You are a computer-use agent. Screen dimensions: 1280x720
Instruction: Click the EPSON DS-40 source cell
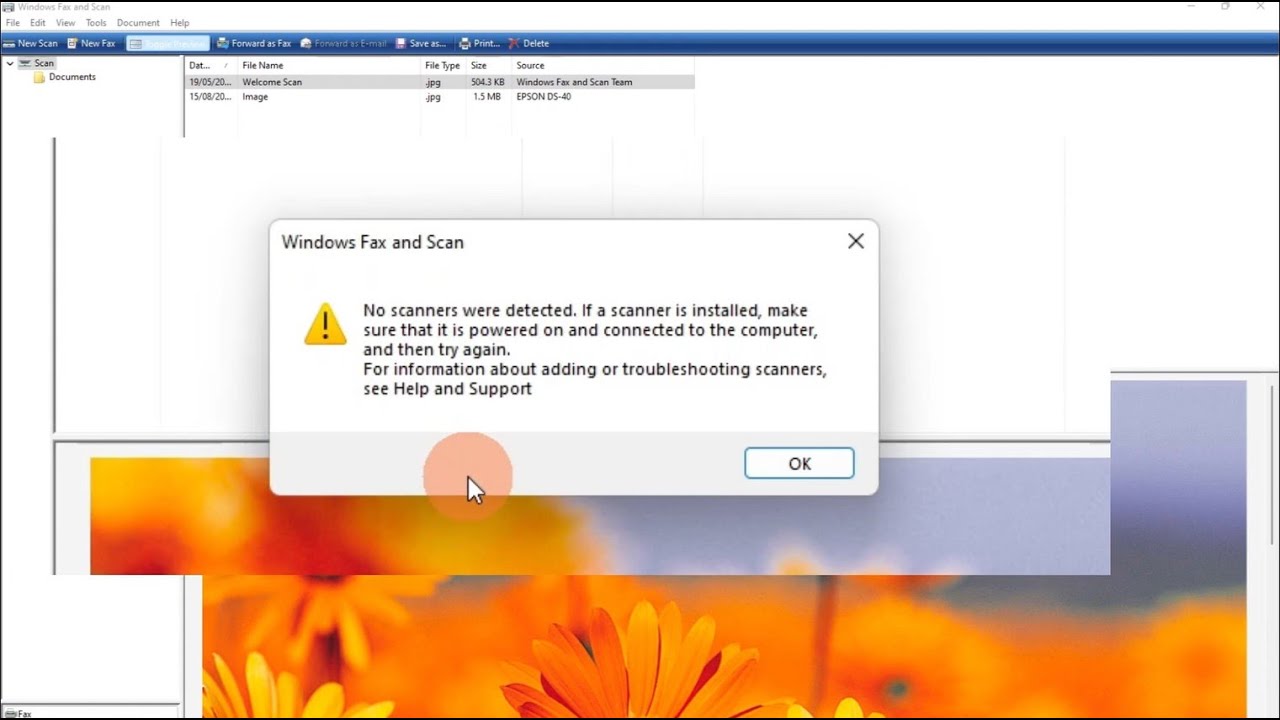click(544, 97)
